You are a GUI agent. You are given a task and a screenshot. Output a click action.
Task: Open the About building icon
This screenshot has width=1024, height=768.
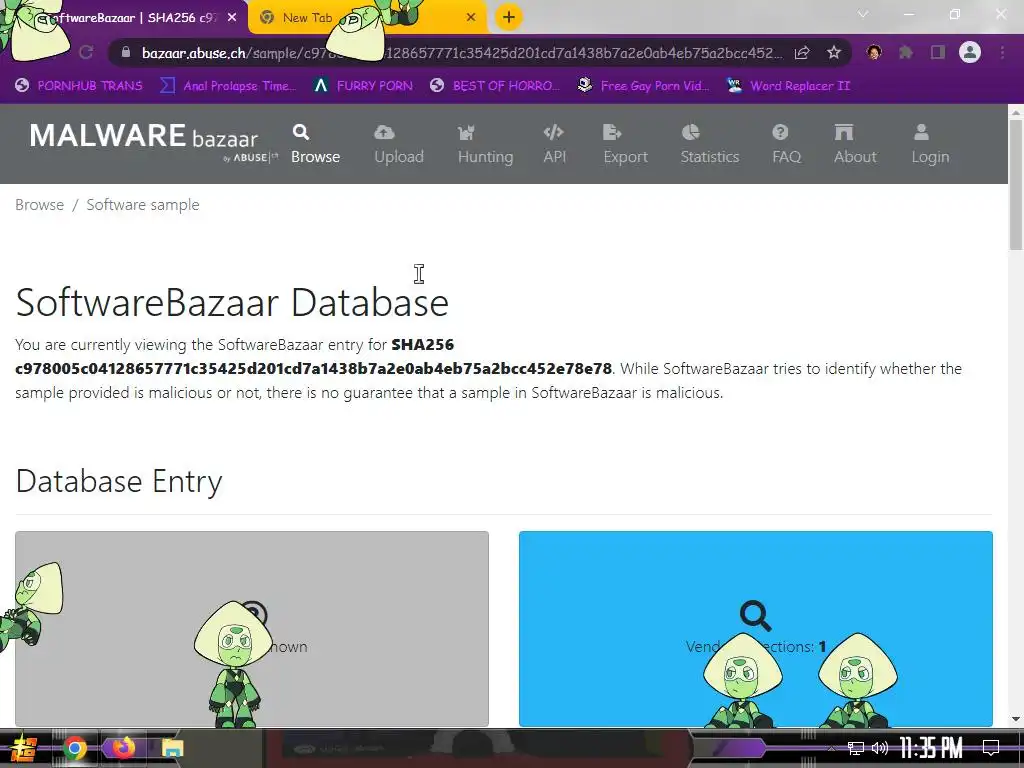click(x=844, y=133)
